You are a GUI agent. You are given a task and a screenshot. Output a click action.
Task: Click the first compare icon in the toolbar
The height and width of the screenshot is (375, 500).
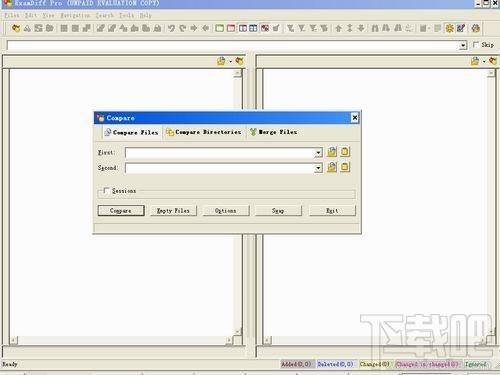16,28
